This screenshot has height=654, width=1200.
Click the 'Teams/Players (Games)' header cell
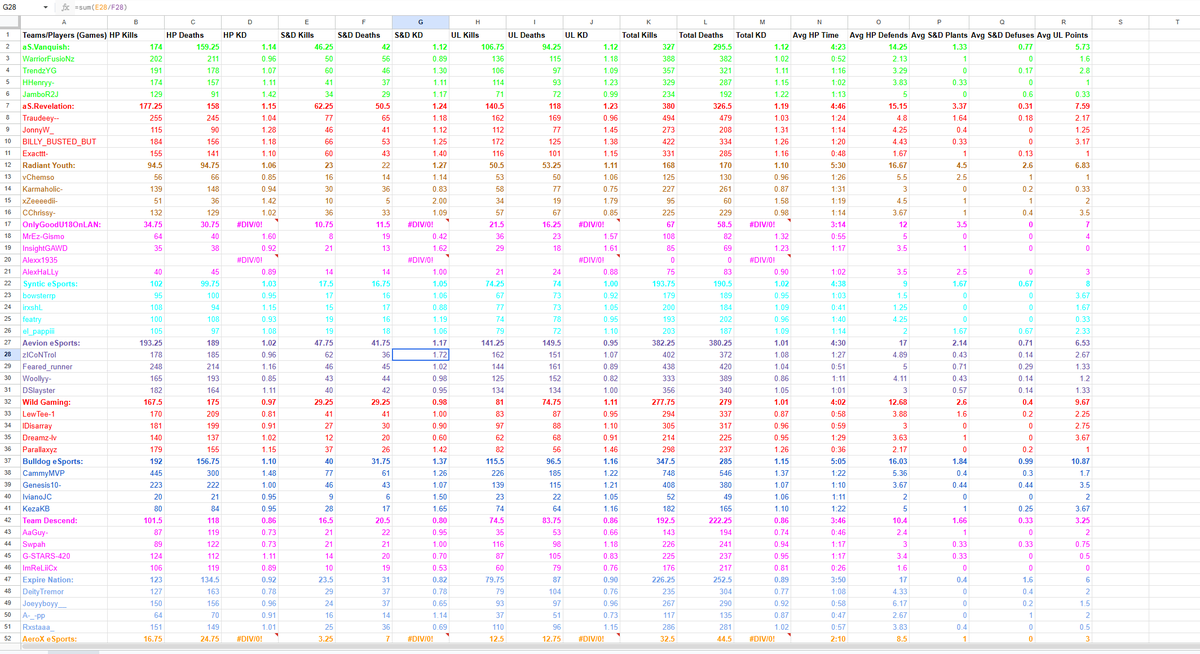click(63, 34)
